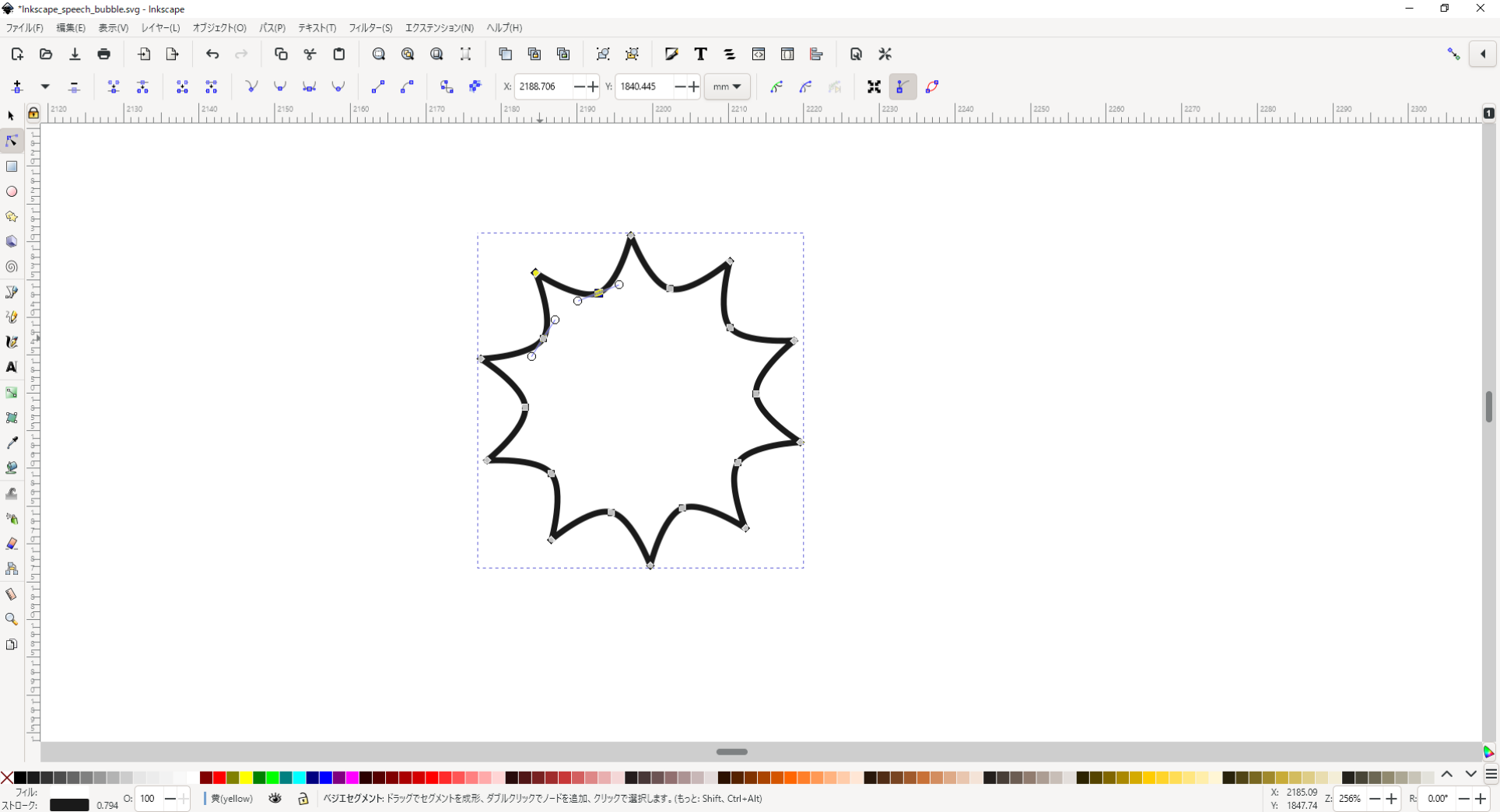Screen dimensions: 1500x812
Task: Activate the Eyedropper color picker tool
Action: [x=12, y=443]
